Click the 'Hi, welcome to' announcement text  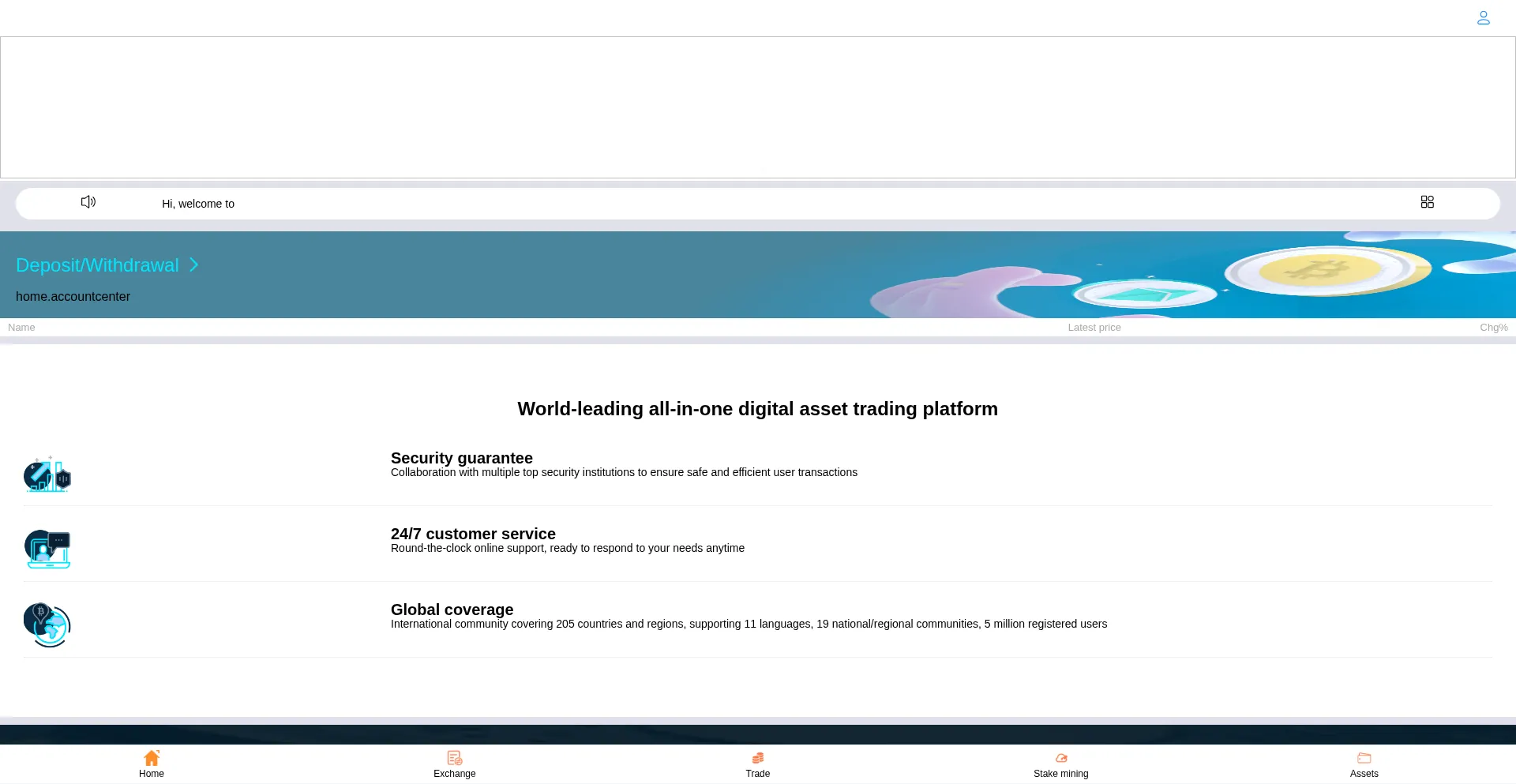pyautogui.click(x=198, y=204)
